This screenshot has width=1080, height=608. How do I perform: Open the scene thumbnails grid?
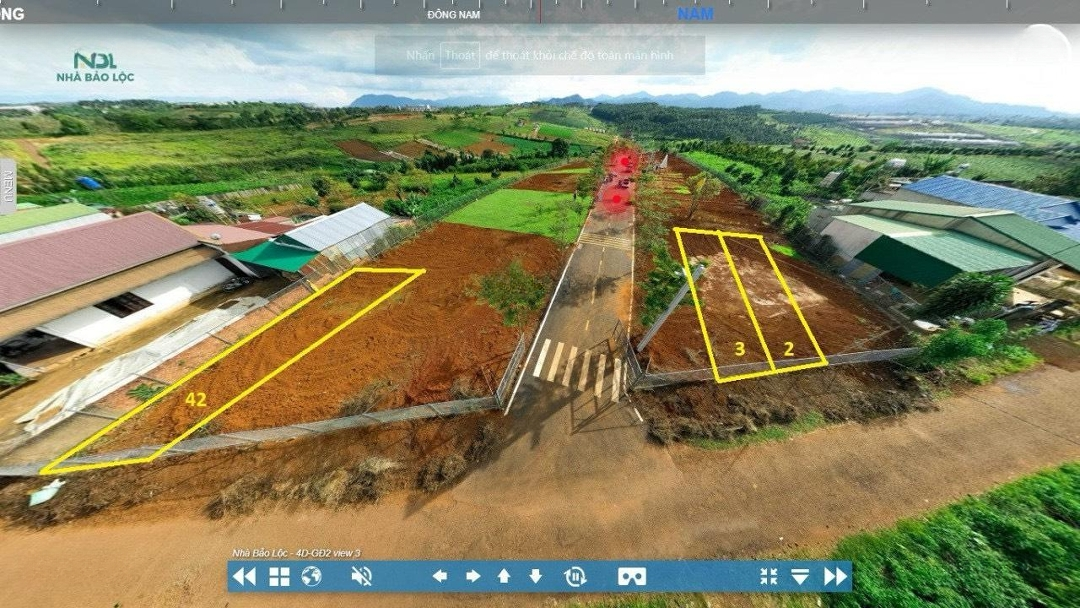click(279, 576)
